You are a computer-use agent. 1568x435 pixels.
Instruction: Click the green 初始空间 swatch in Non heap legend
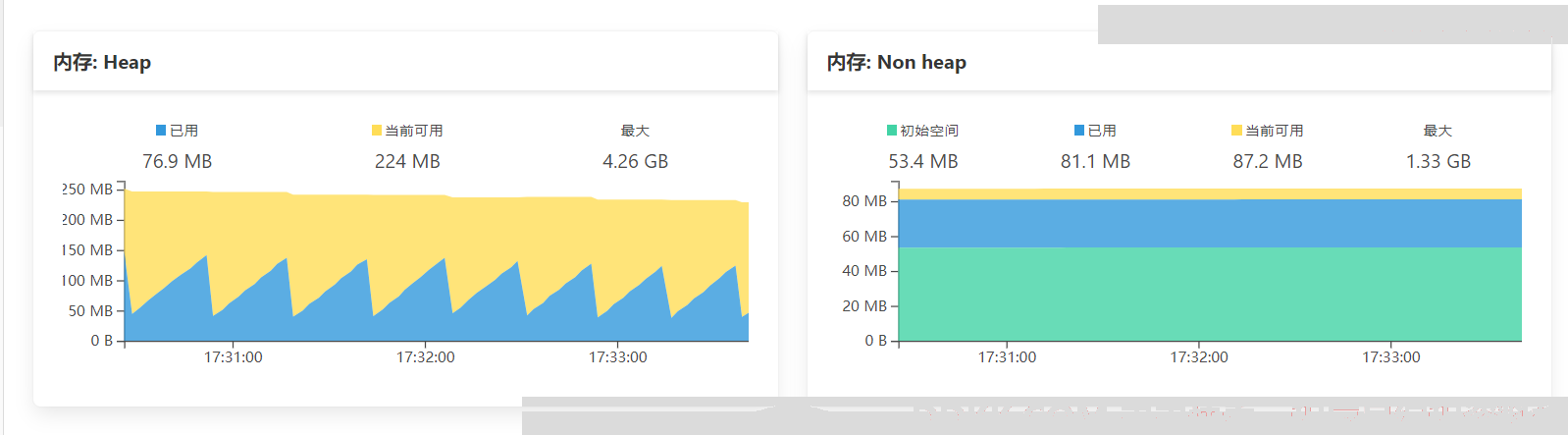[892, 130]
